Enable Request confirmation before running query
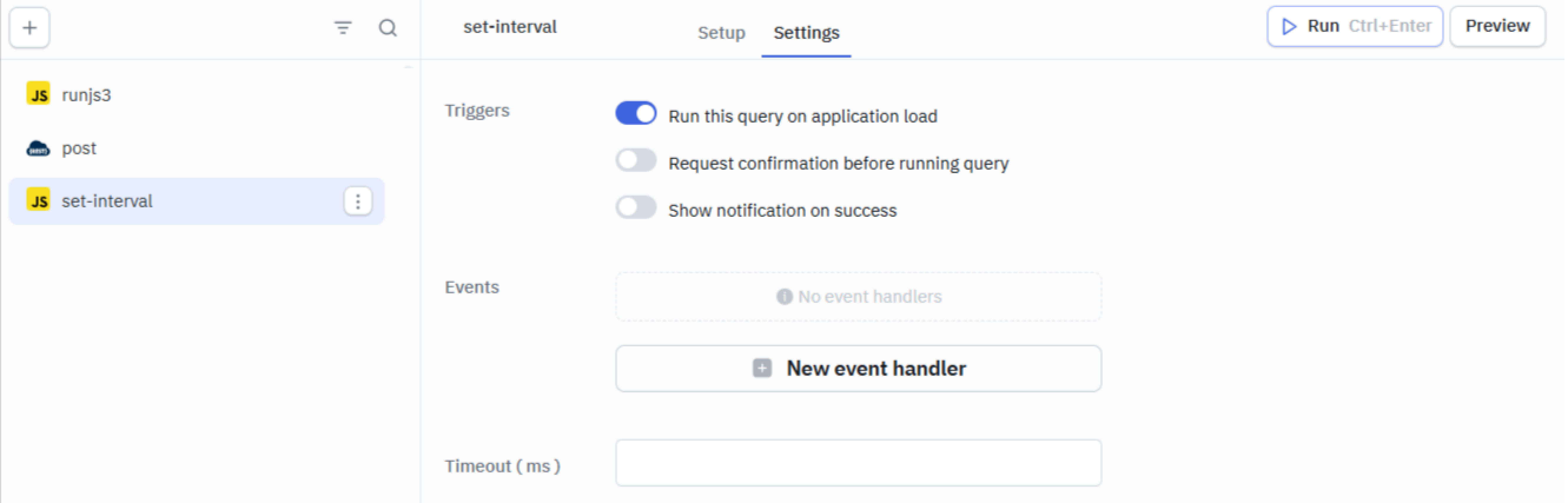 (636, 161)
